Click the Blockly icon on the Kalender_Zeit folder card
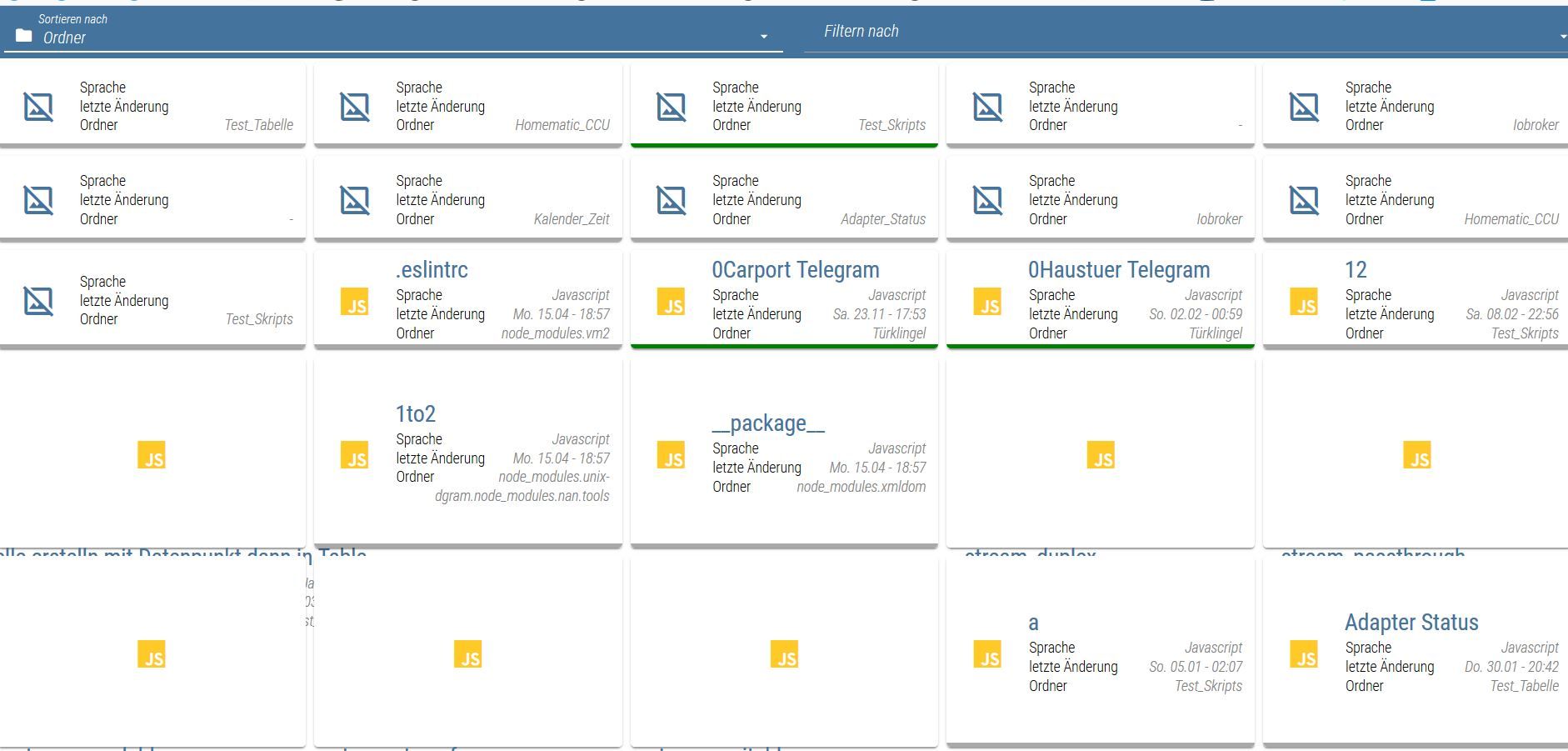Image resolution: width=1568 pixels, height=751 pixels. click(354, 200)
